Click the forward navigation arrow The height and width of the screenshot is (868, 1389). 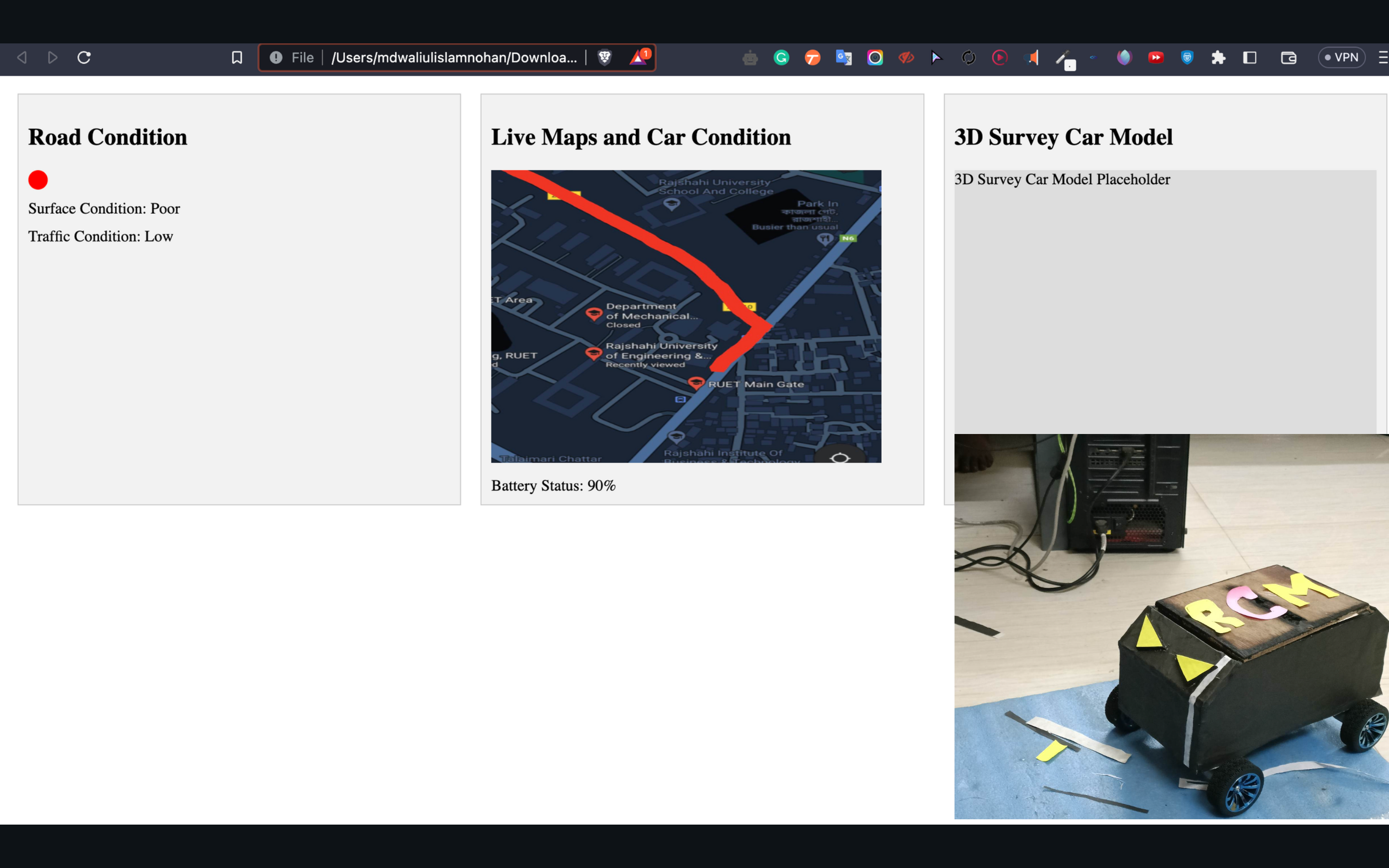point(52,57)
